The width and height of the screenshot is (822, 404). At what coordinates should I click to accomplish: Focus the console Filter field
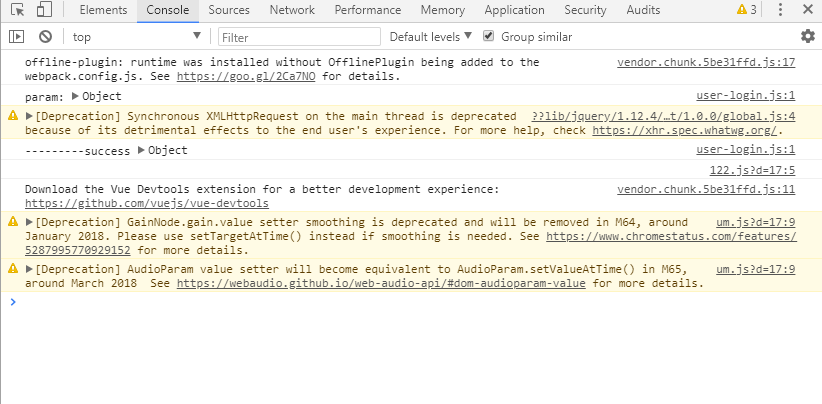pyautogui.click(x=299, y=37)
